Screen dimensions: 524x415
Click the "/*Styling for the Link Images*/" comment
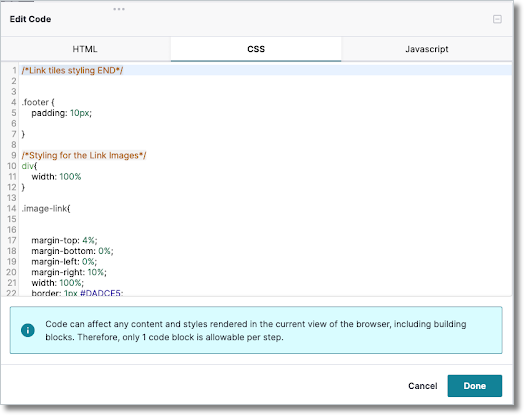coord(84,155)
